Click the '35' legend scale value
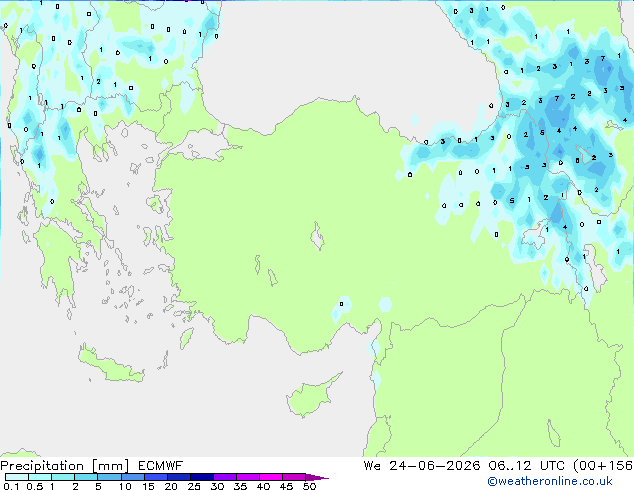The image size is (634, 490). [240, 486]
